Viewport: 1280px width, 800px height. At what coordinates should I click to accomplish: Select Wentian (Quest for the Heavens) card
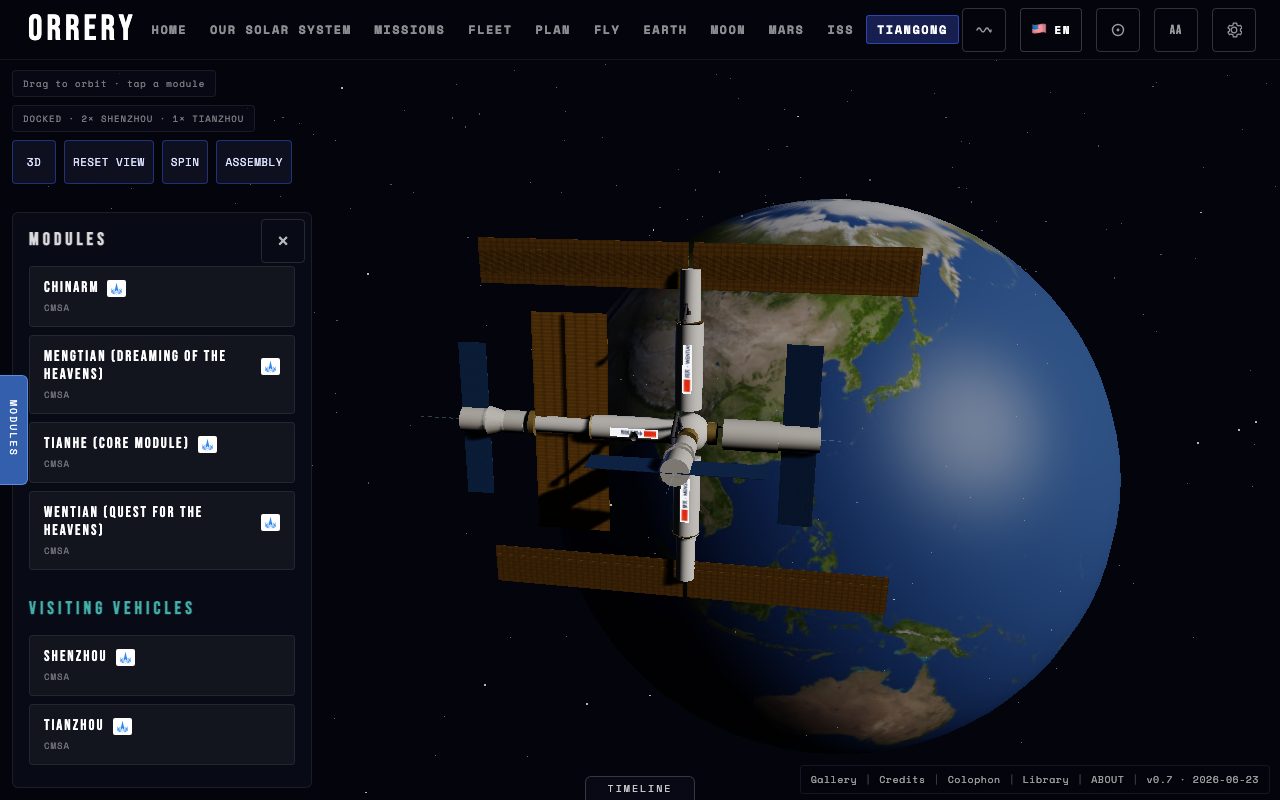[162, 530]
